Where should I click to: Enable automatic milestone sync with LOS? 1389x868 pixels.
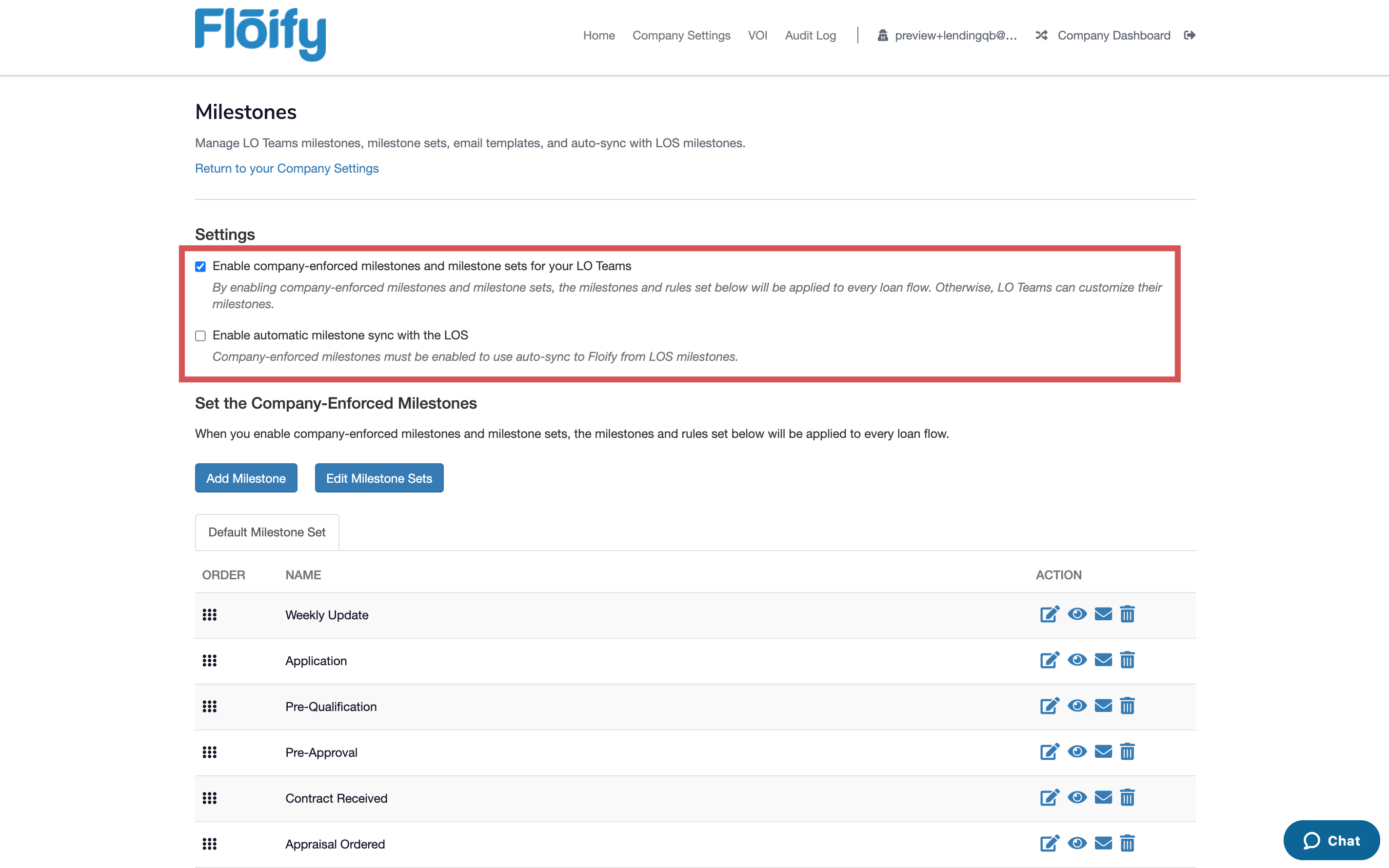point(200,336)
